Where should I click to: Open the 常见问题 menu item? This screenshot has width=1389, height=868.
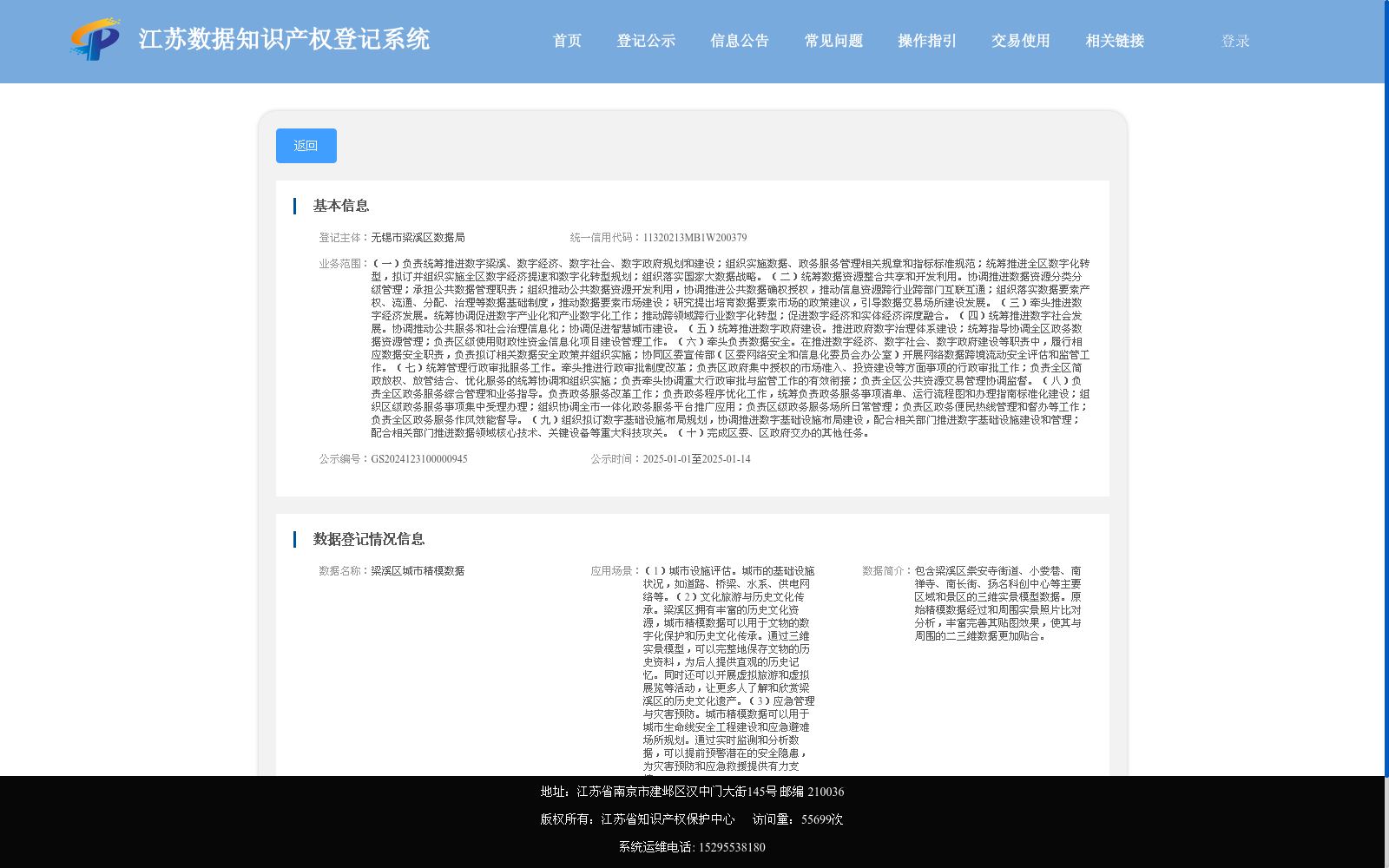tap(833, 41)
